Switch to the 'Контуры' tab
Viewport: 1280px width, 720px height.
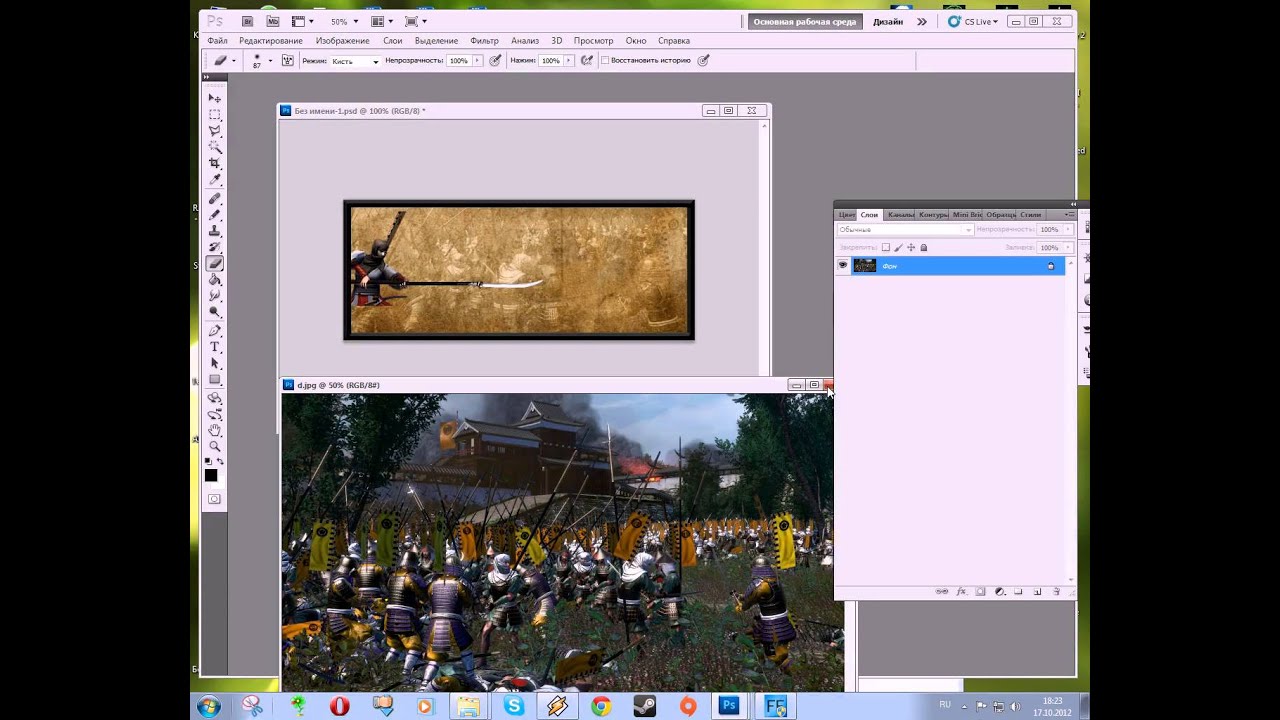[x=933, y=215]
